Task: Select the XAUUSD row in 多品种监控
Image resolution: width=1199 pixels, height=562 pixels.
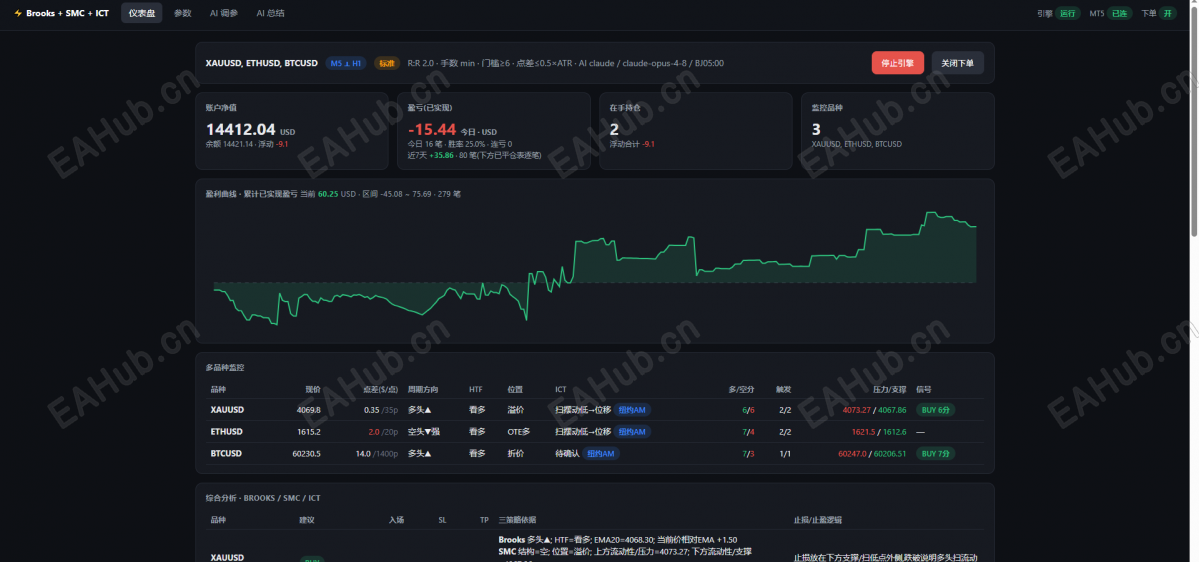Action: [x=595, y=410]
